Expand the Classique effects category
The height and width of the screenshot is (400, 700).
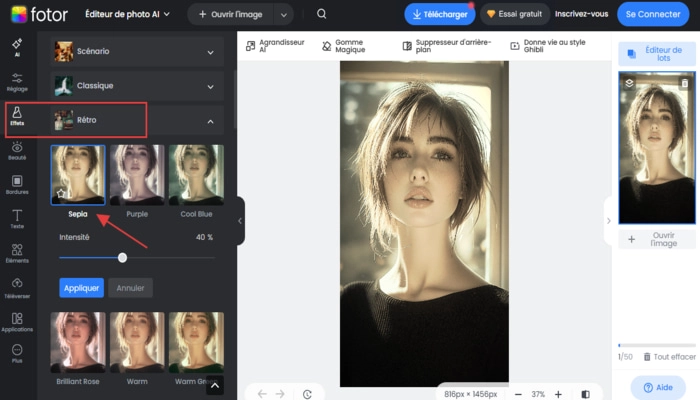pos(137,86)
